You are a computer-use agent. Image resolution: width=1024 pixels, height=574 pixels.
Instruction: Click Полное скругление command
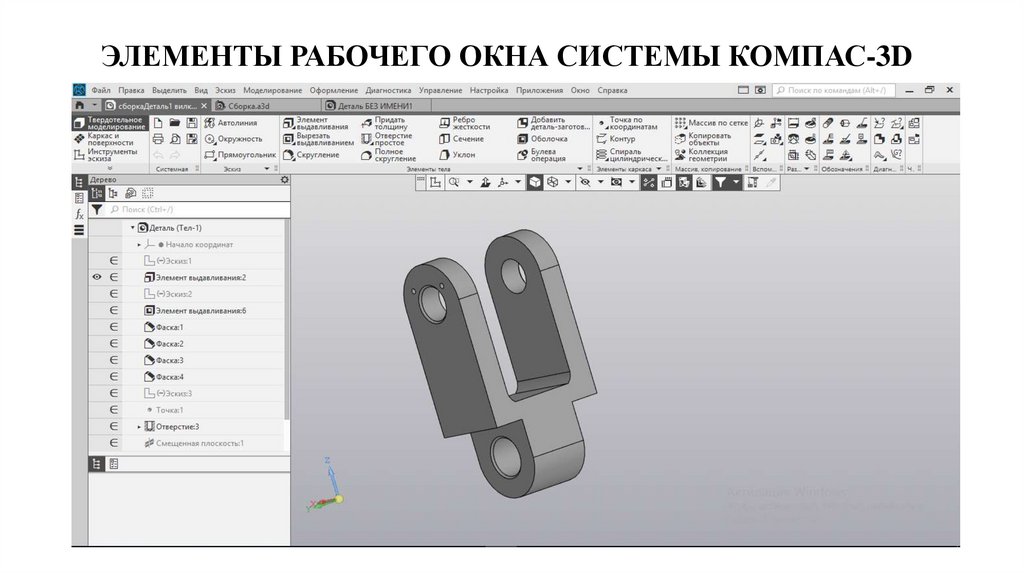point(389,155)
